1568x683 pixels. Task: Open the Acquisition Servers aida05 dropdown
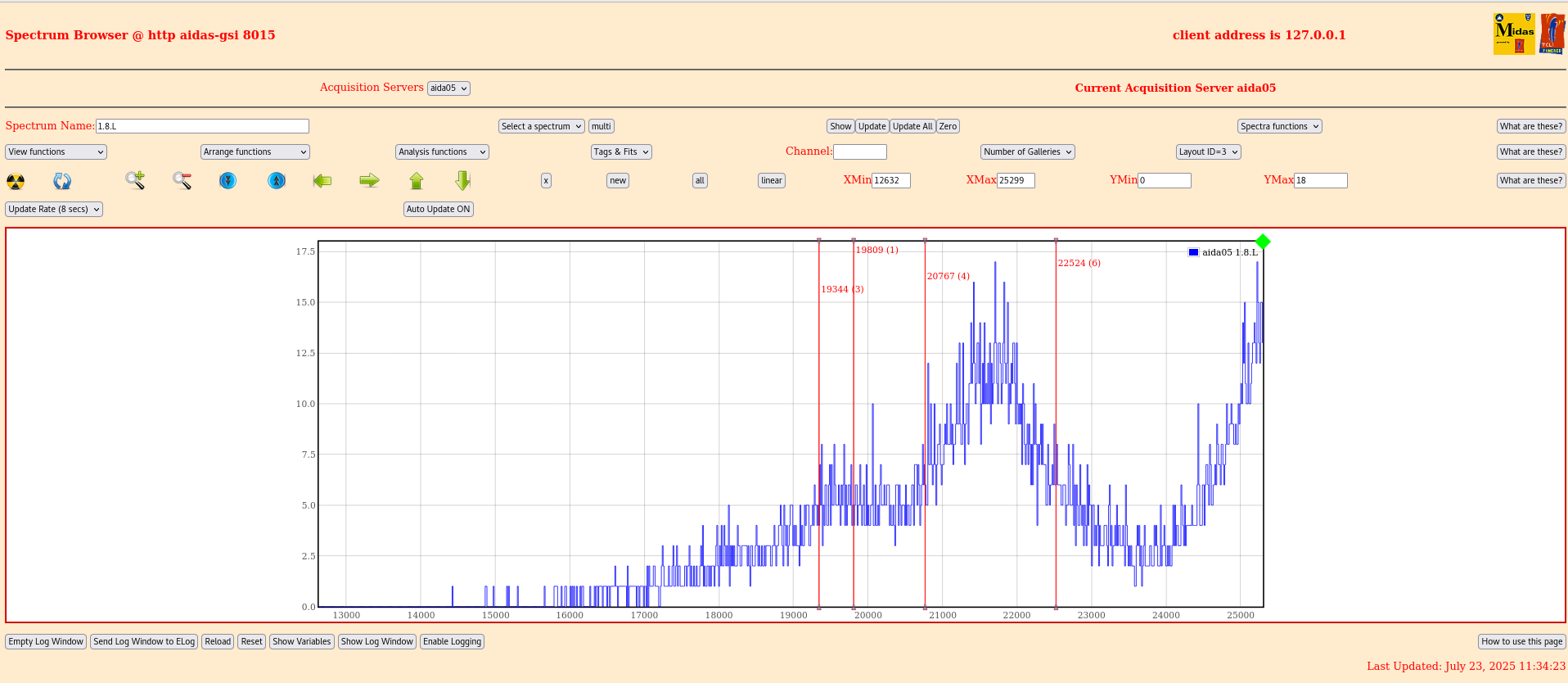[448, 88]
